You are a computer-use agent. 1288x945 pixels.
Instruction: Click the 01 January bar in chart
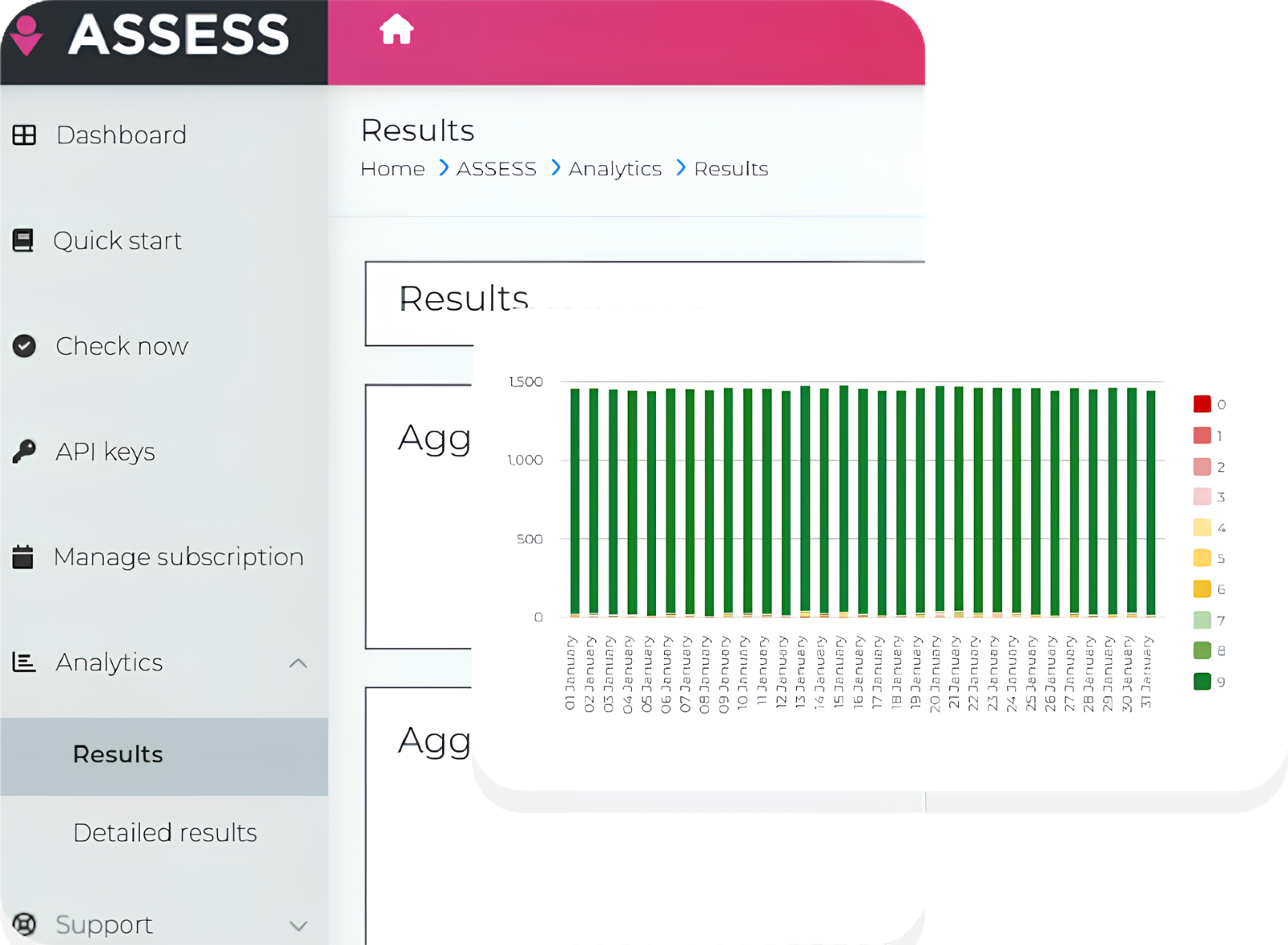pos(575,502)
